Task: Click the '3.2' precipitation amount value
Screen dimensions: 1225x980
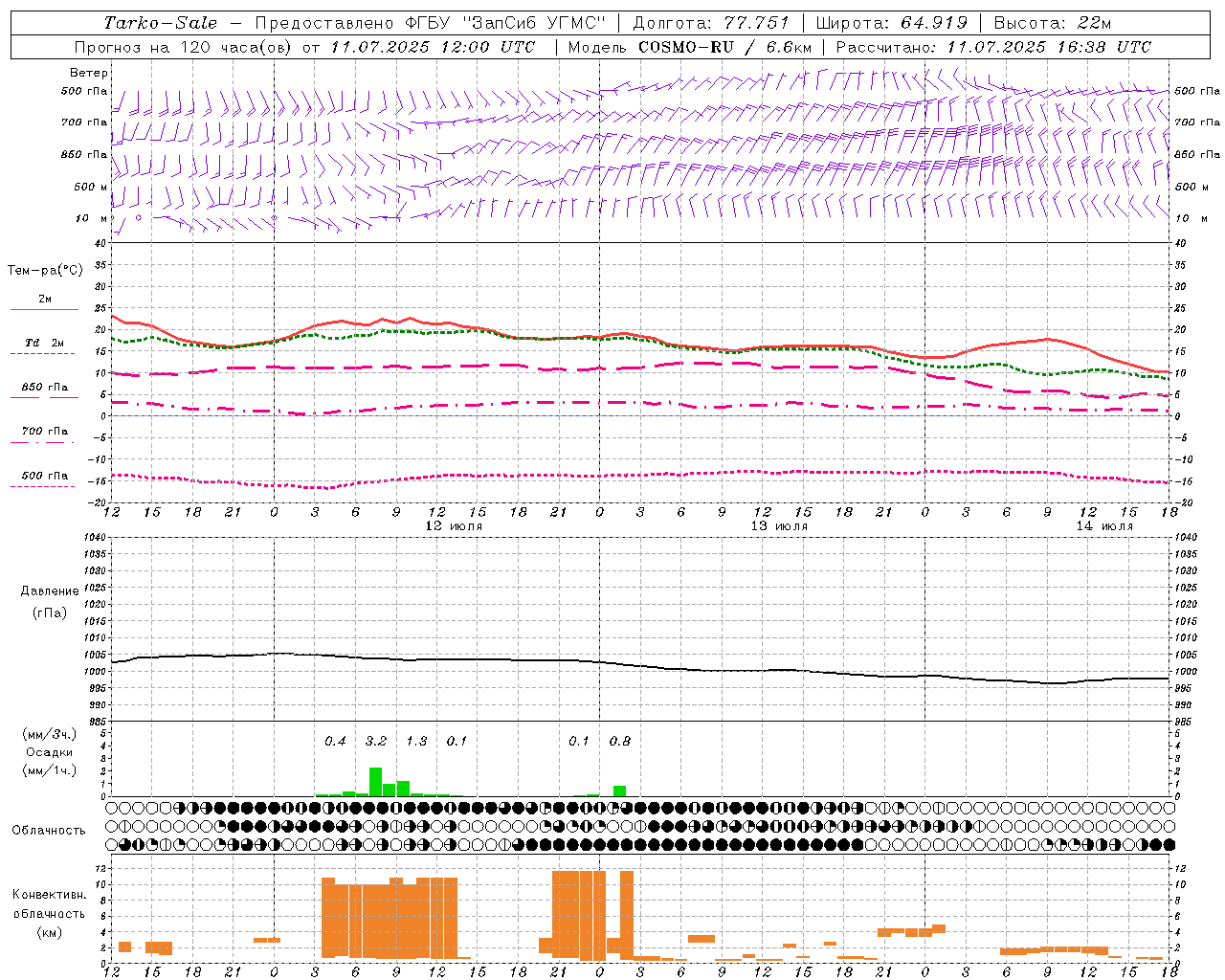Action: [x=376, y=742]
